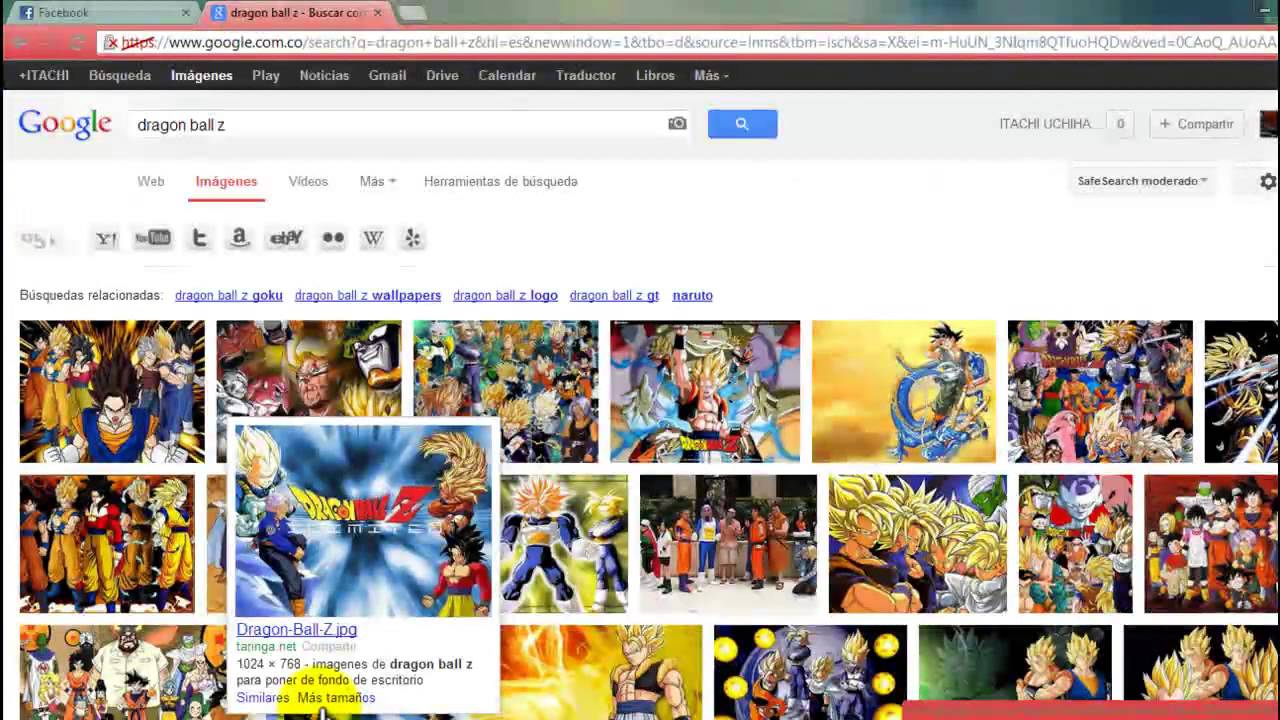This screenshot has height=720, width=1280.
Task: Click the Compartir share button
Action: 1196,124
